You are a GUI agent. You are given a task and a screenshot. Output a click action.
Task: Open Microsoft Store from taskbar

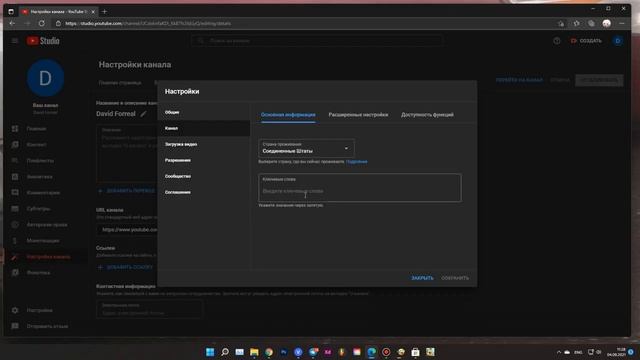click(415, 352)
